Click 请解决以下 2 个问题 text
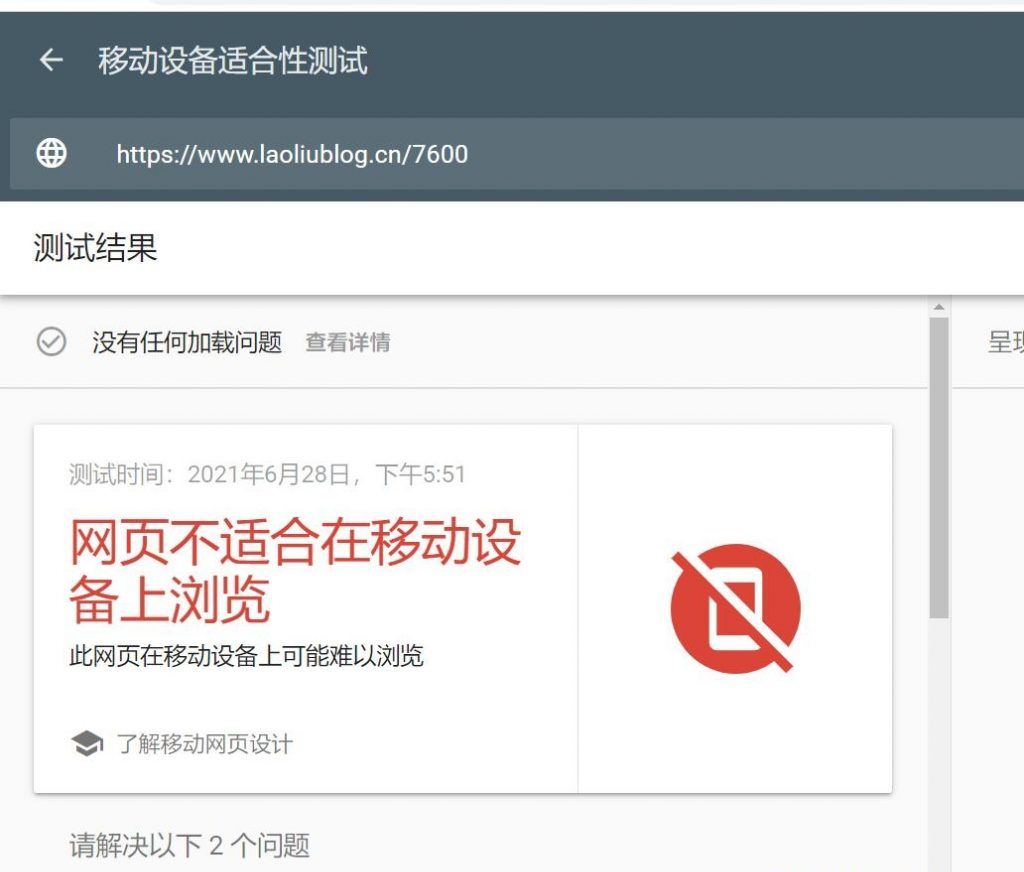Viewport: 1024px width, 872px height. (189, 845)
